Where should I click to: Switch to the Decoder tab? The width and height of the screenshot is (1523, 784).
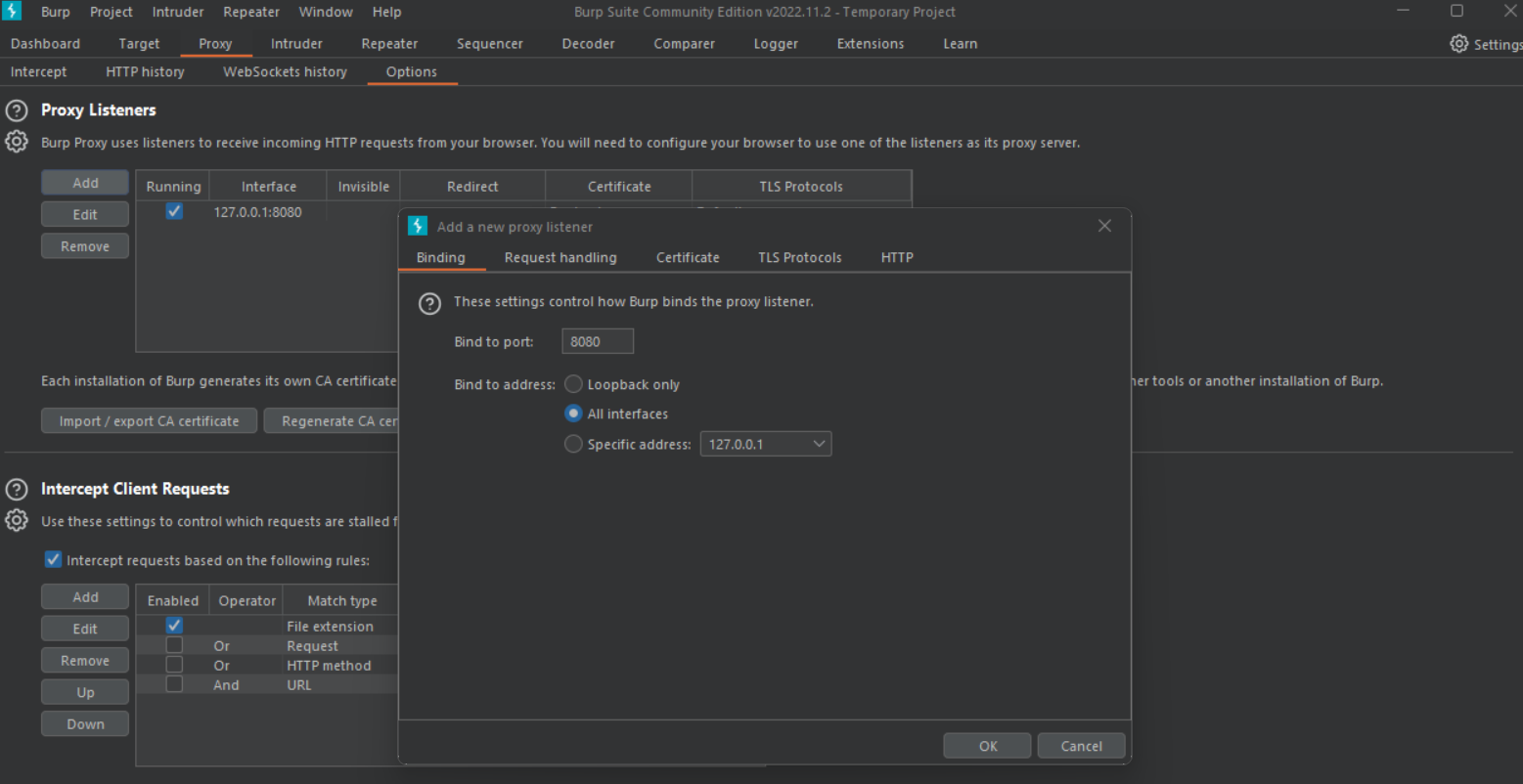(x=590, y=44)
